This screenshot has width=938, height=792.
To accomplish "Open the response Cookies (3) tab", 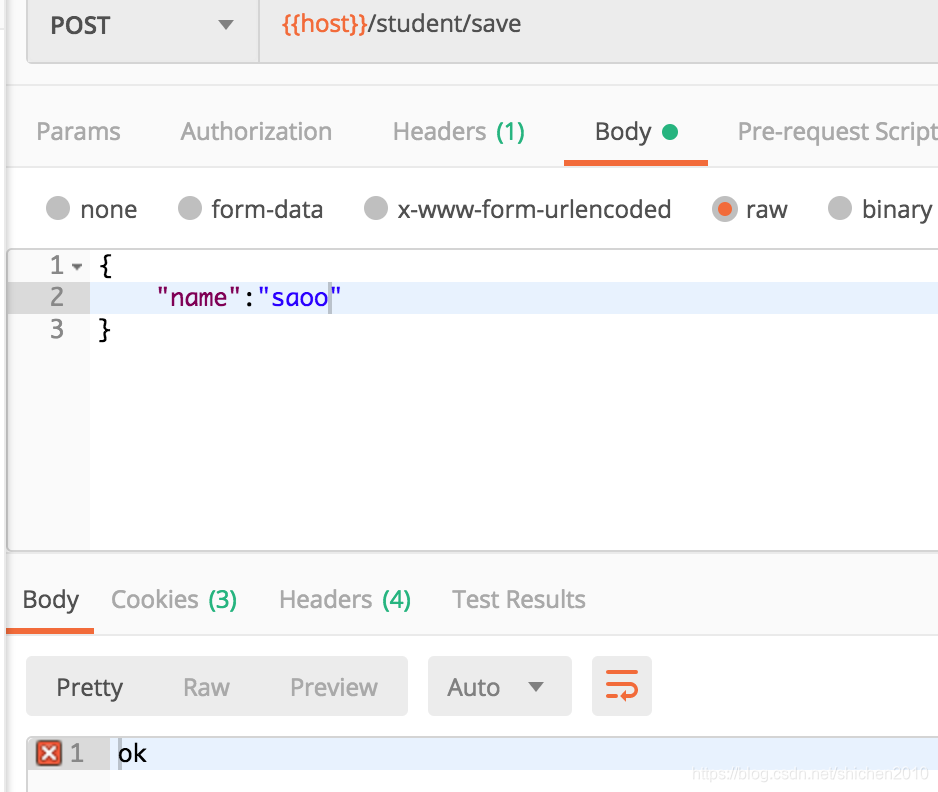I will point(174,600).
